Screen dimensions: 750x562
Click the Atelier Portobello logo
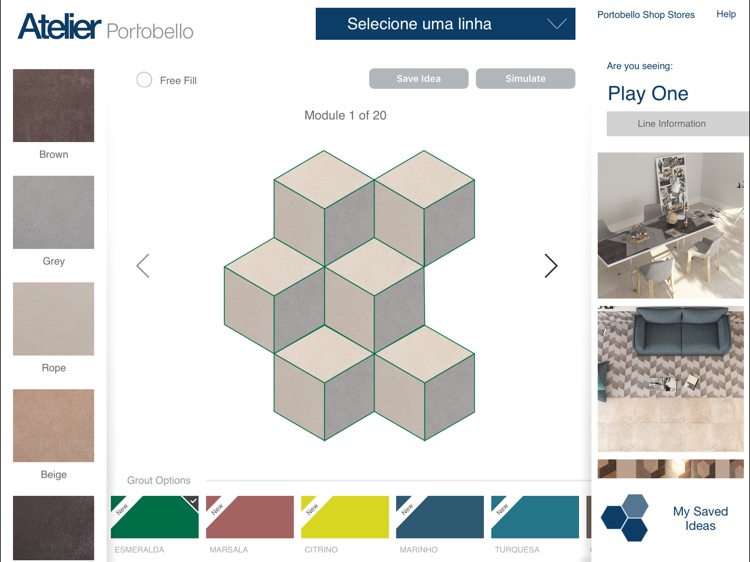point(106,27)
